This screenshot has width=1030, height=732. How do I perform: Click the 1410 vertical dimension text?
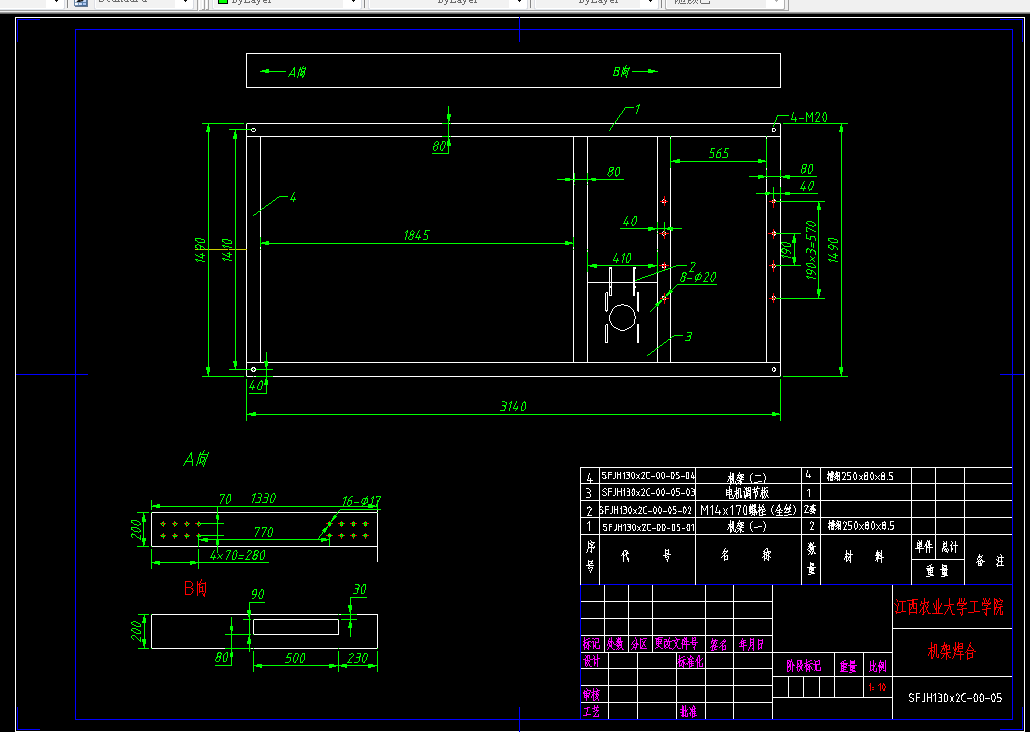click(227, 250)
